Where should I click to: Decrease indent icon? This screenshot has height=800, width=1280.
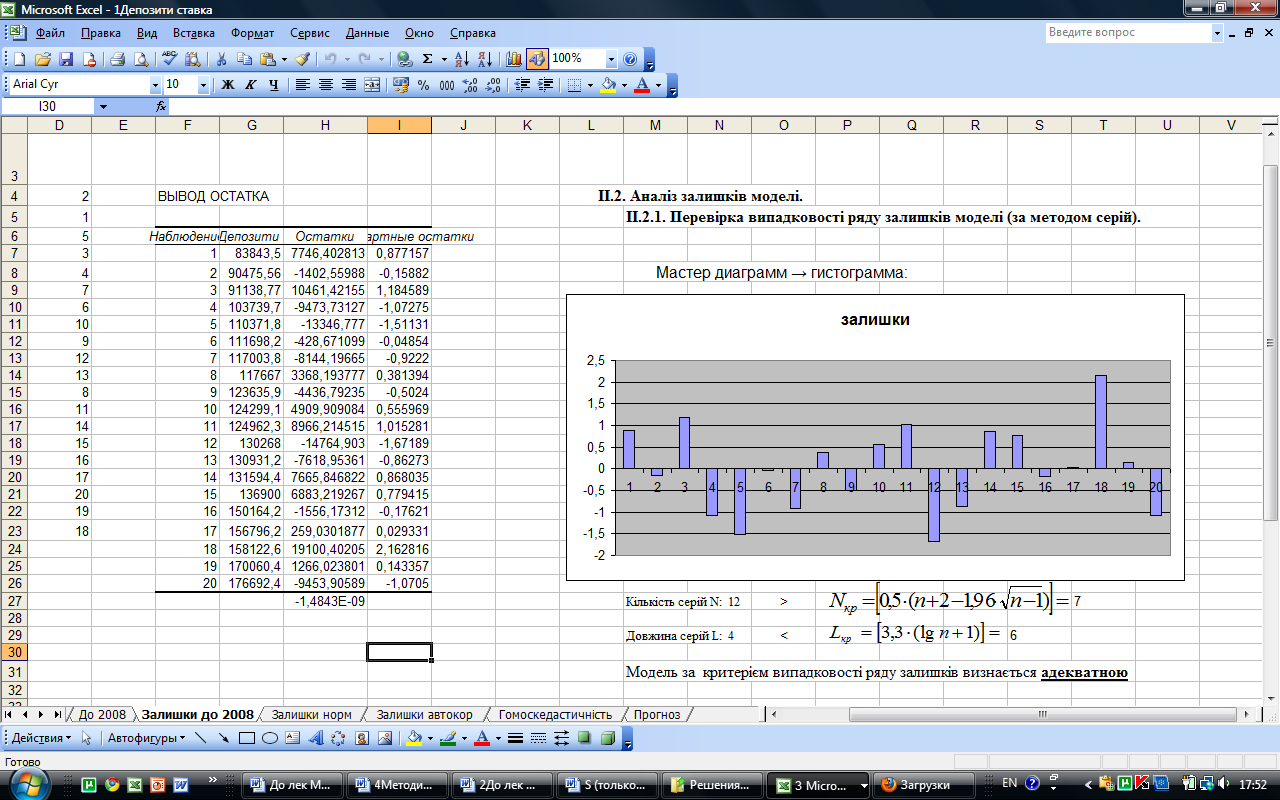(x=522, y=85)
